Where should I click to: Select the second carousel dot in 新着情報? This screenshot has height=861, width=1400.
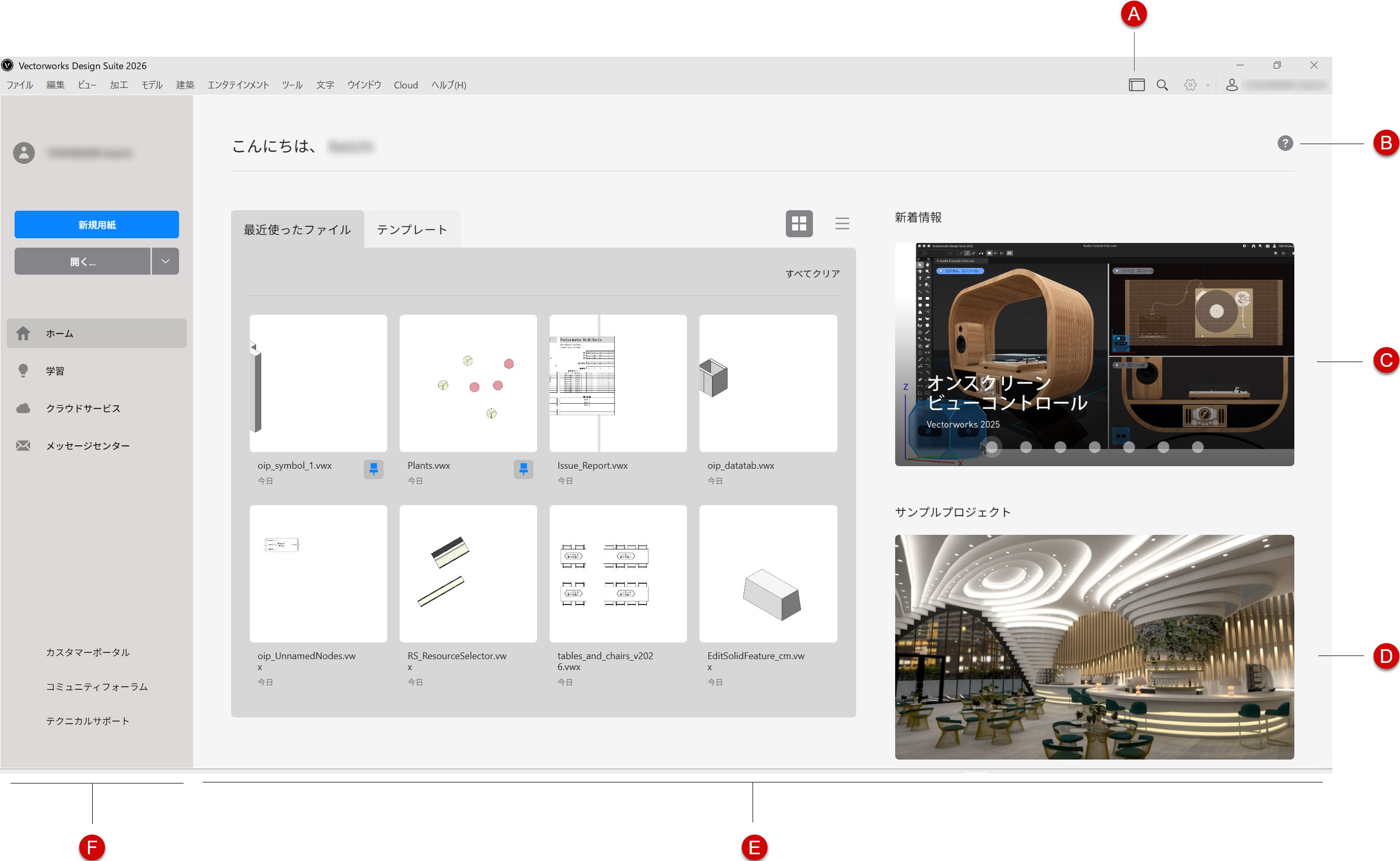tap(1025, 447)
